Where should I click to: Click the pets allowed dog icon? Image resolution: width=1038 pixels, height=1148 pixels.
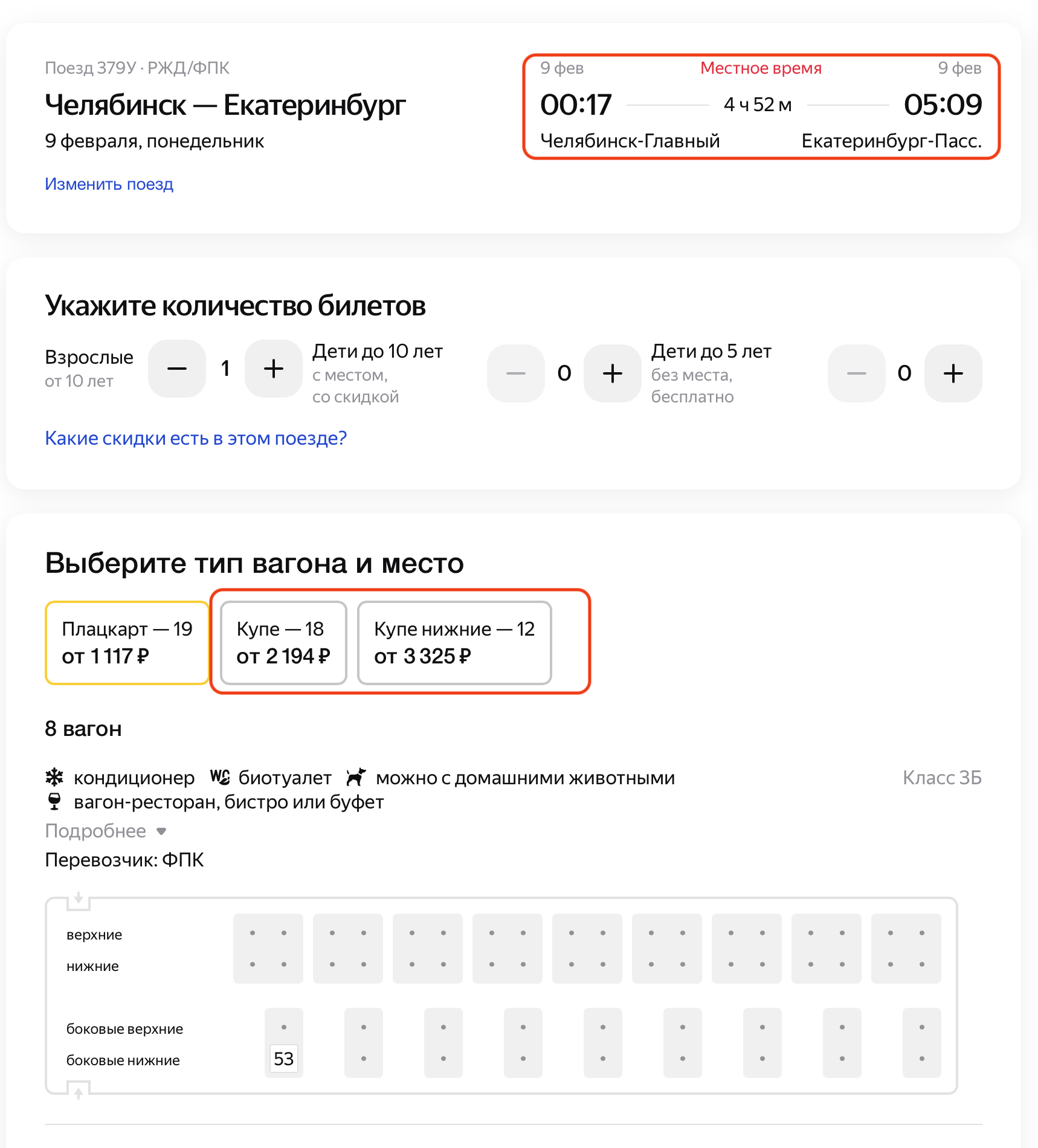click(356, 777)
